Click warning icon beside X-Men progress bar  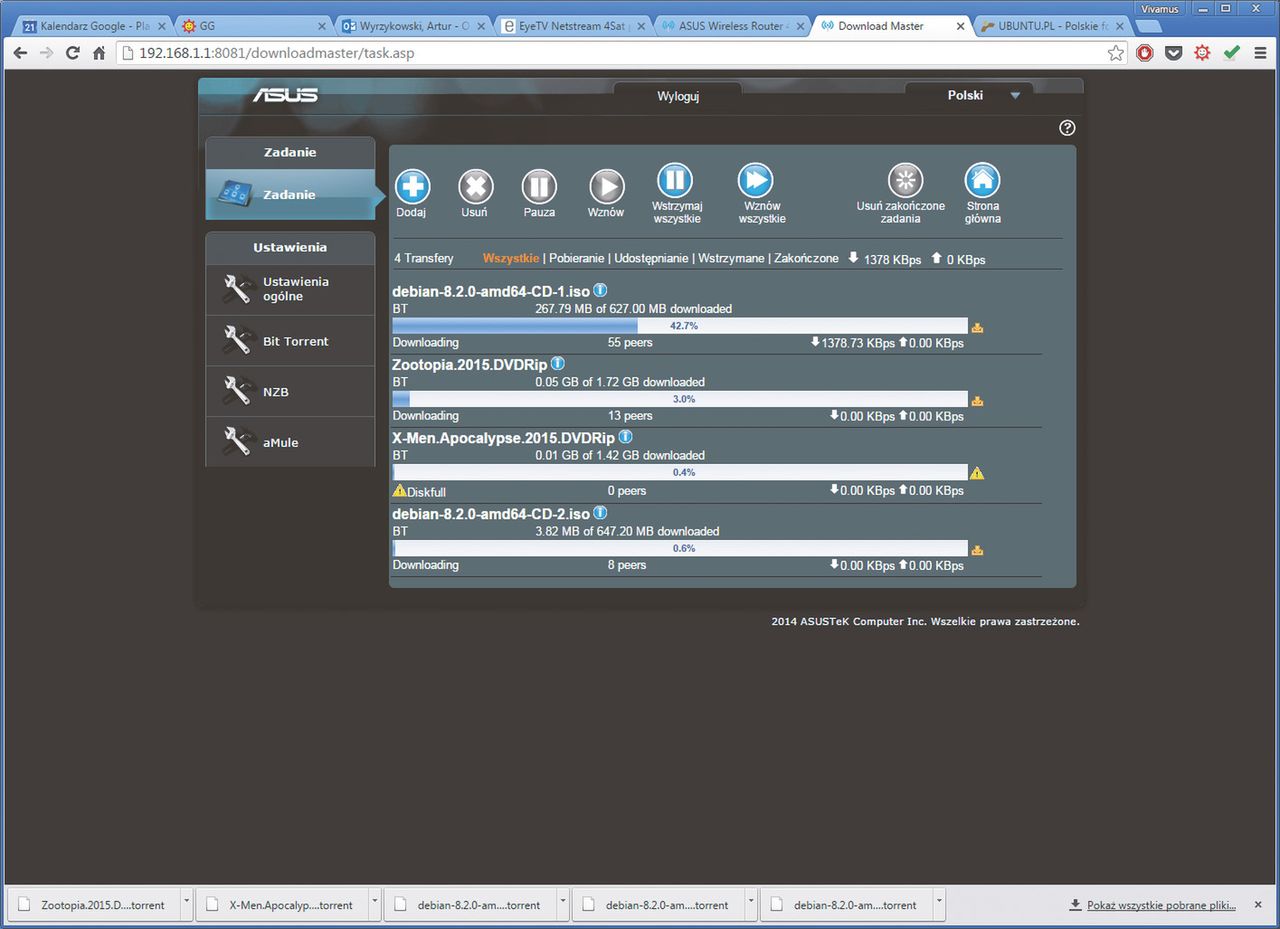(977, 473)
